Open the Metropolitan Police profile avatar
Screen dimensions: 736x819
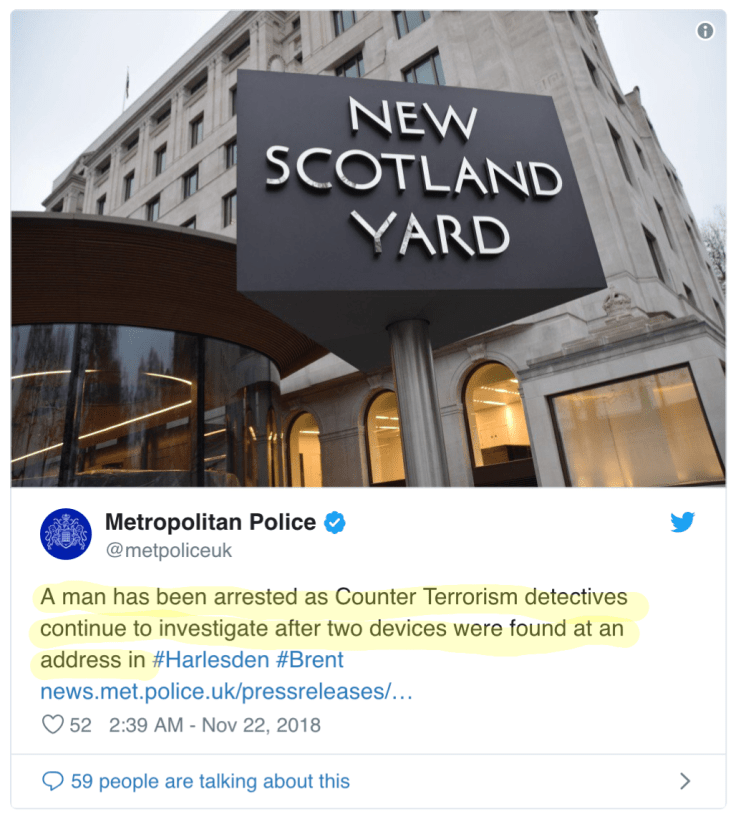(66, 534)
